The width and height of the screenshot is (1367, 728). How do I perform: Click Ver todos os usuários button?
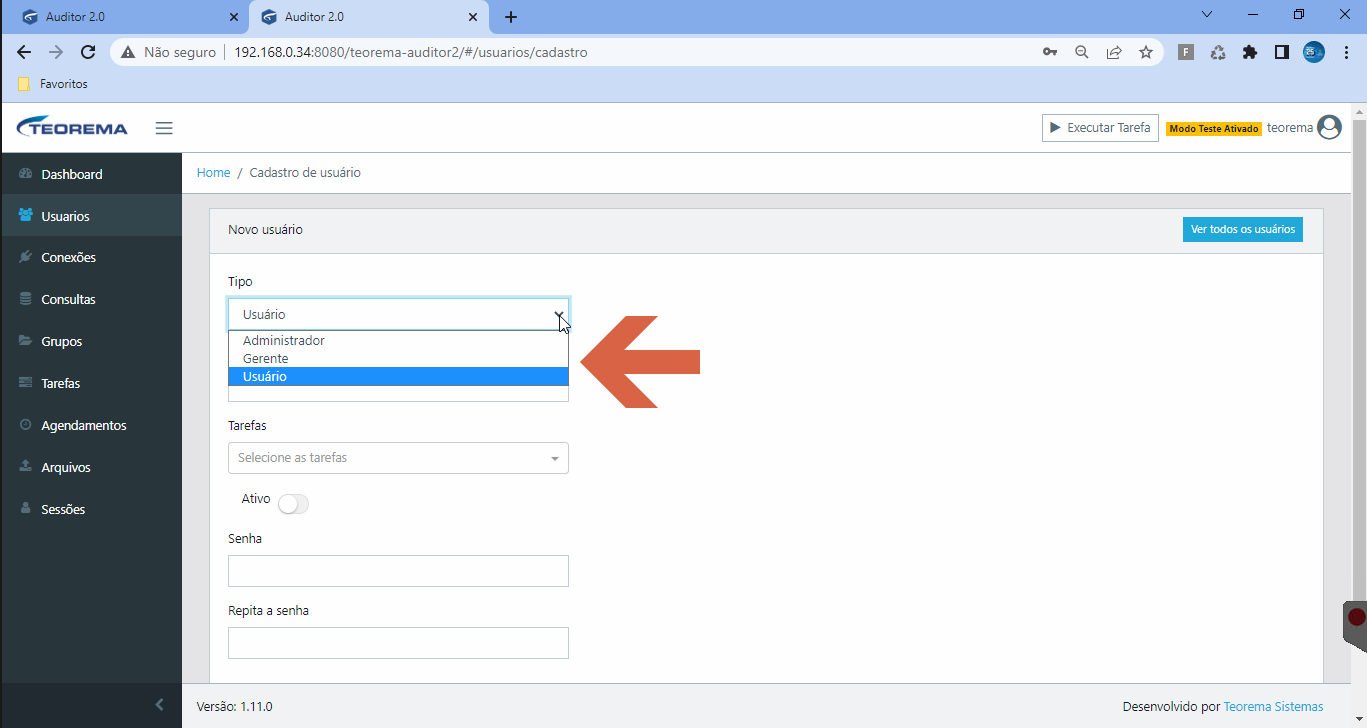tap(1243, 229)
